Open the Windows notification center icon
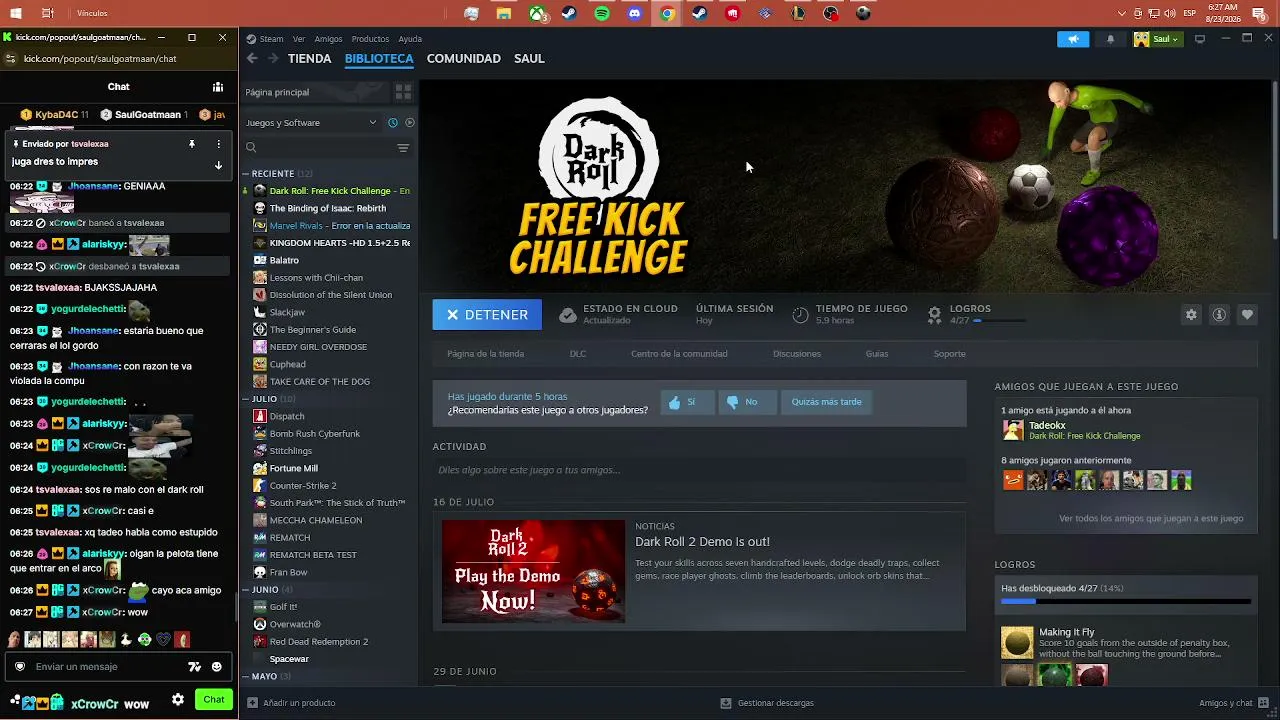Image resolution: width=1280 pixels, height=720 pixels. (1259, 14)
